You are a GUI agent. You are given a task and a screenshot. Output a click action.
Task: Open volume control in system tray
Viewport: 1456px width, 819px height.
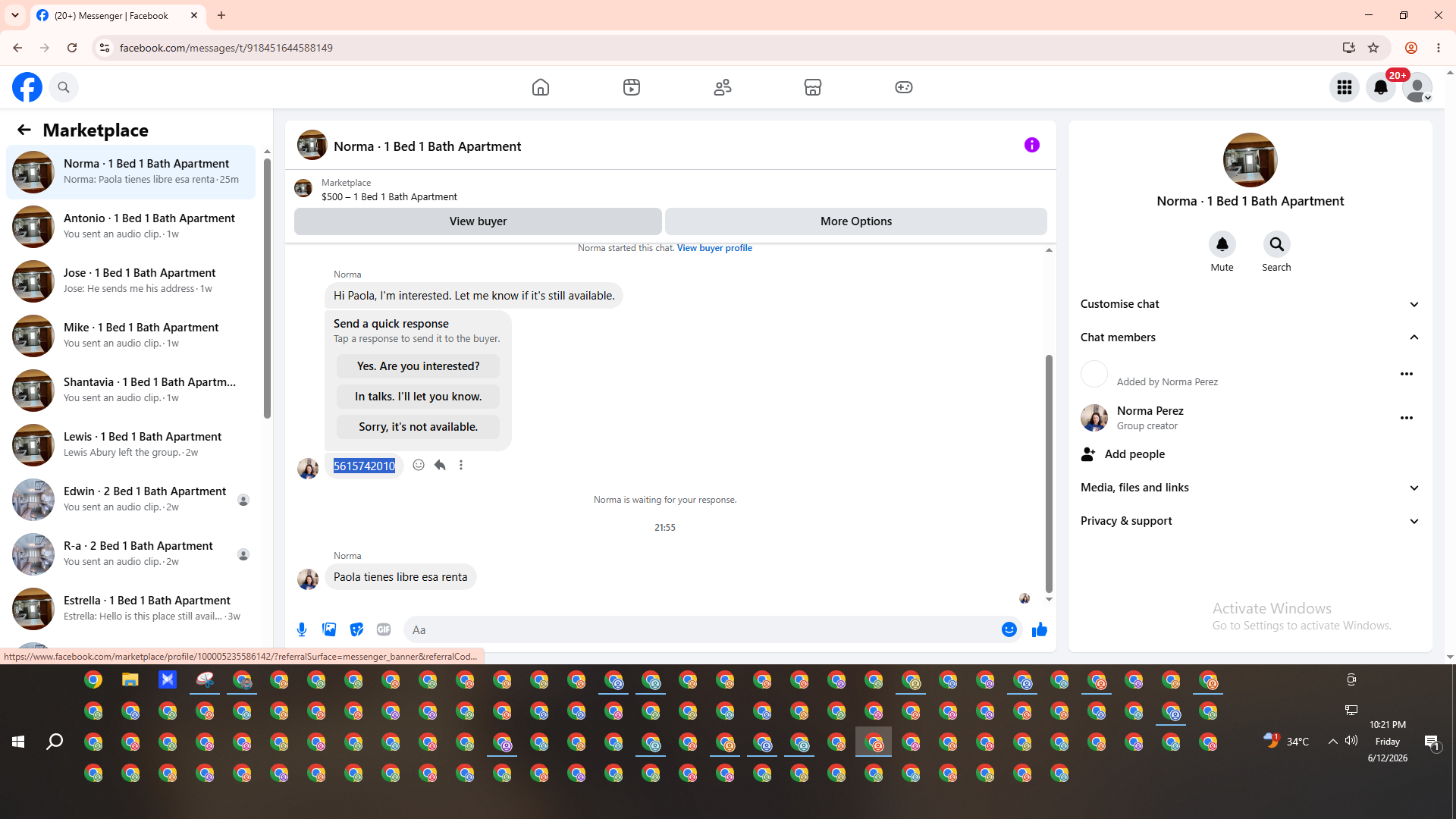(x=1351, y=741)
